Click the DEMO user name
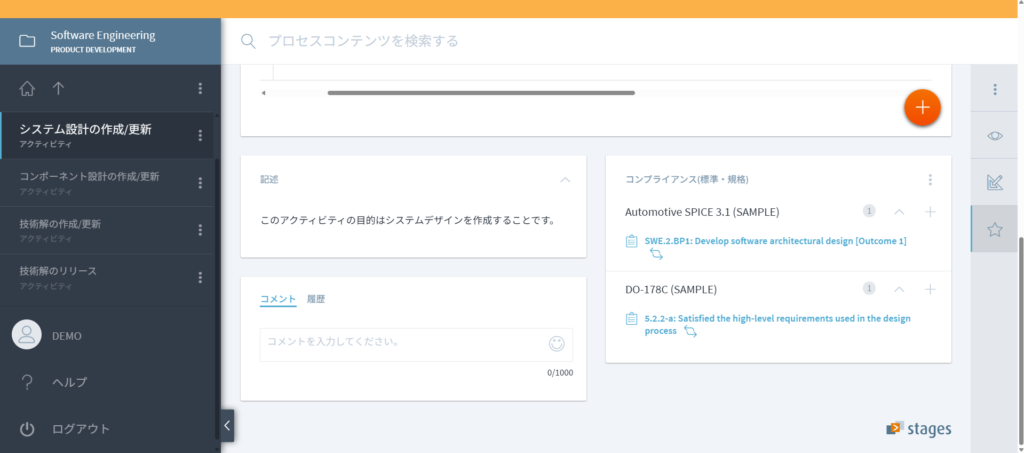This screenshot has height=453, width=1024. (67, 336)
